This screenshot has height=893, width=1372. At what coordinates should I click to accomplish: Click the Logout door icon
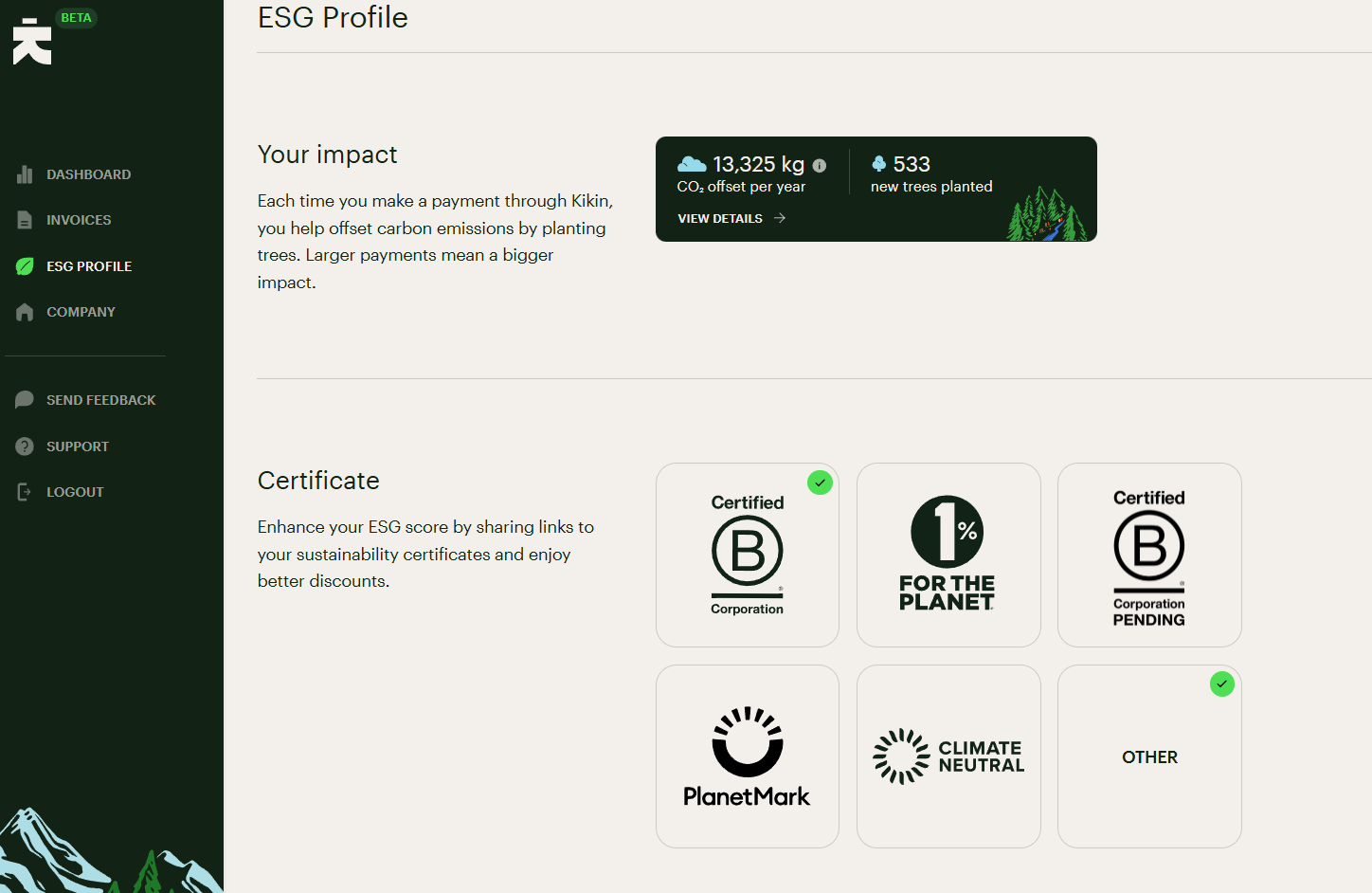25,492
